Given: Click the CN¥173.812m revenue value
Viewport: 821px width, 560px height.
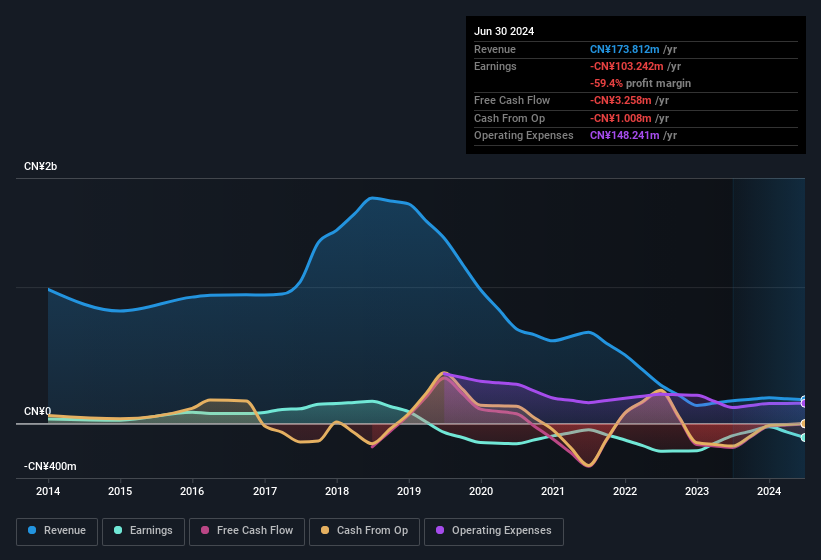Looking at the screenshot, I should pyautogui.click(x=625, y=49).
